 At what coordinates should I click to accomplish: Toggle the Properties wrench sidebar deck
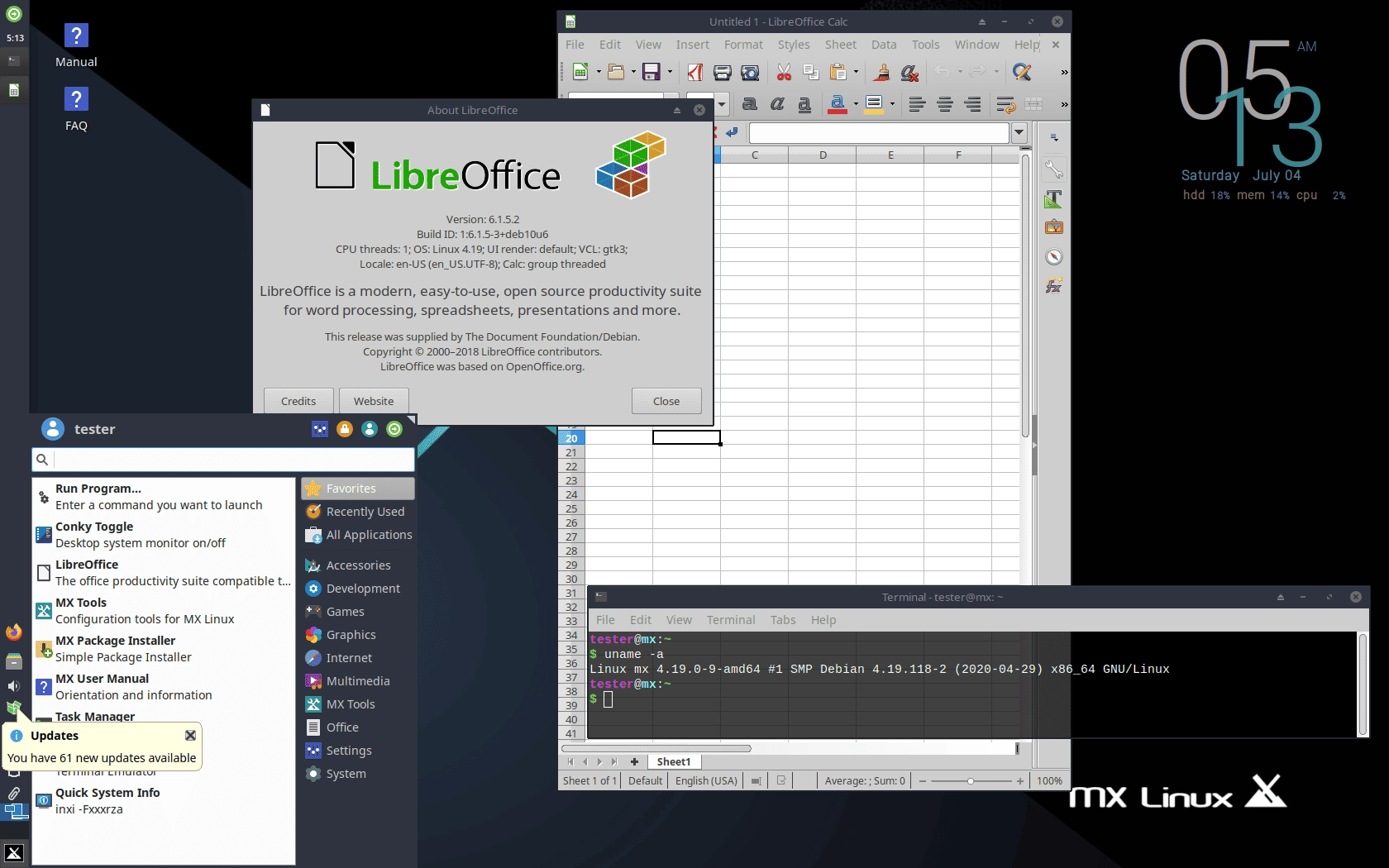pos(1053,169)
